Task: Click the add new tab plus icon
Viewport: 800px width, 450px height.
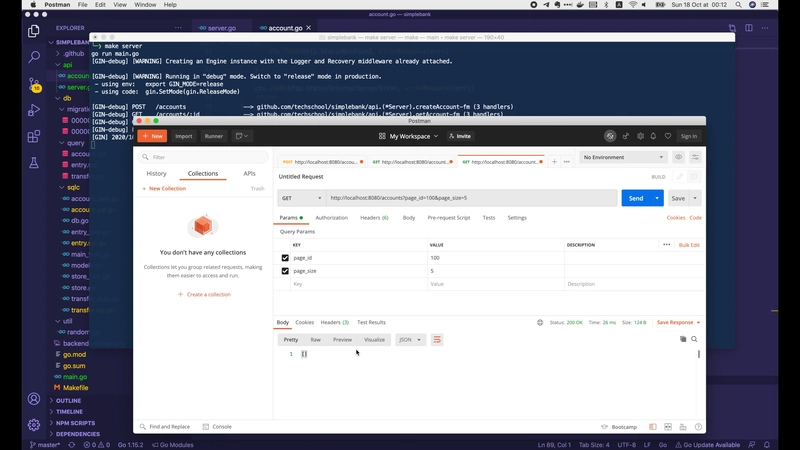Action: pyautogui.click(x=555, y=161)
